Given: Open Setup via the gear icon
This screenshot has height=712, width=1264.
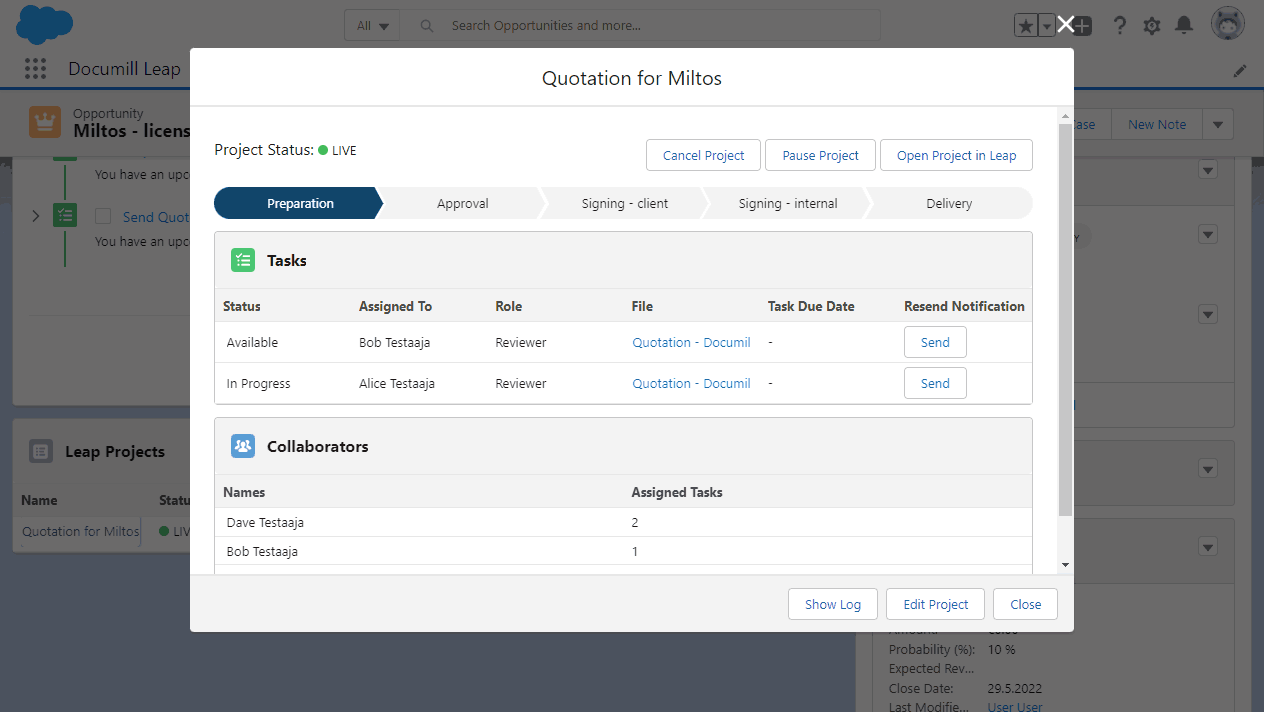Looking at the screenshot, I should (1151, 25).
